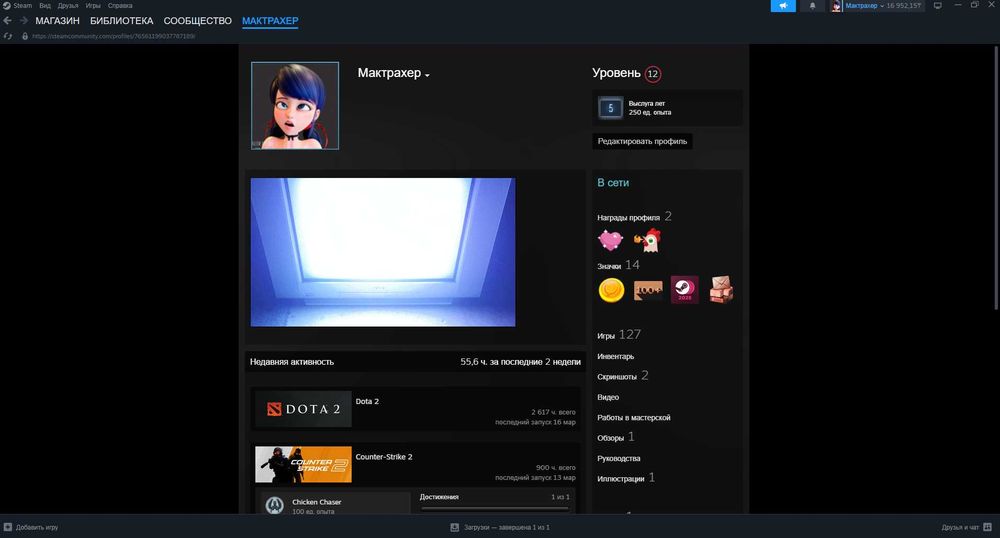This screenshot has height=538, width=1000.
Task: Click the В сети status text
Action: pyautogui.click(x=613, y=182)
